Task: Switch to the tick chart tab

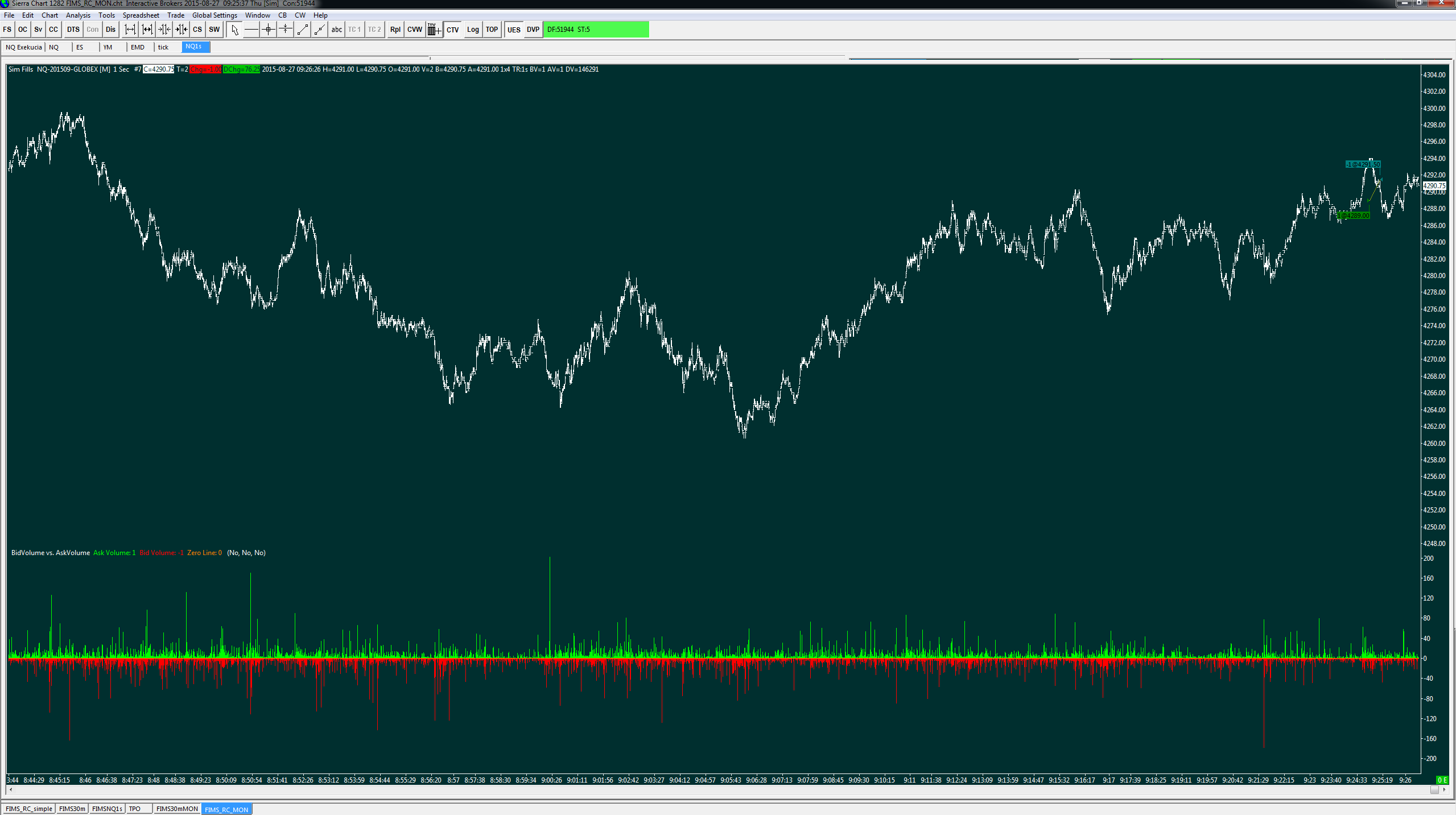Action: click(163, 47)
